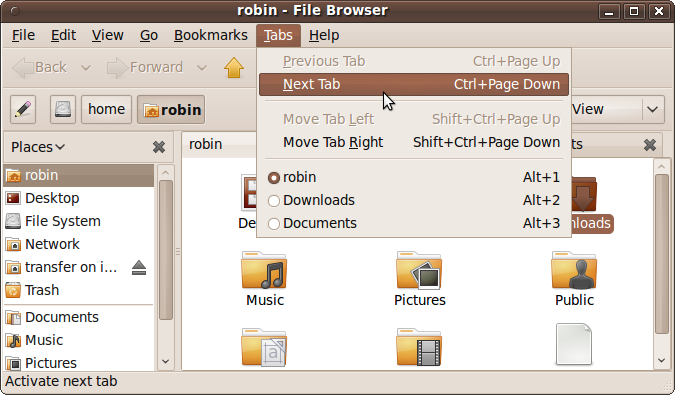Open the Help menu
Screen dimensions: 675x395
click(324, 35)
